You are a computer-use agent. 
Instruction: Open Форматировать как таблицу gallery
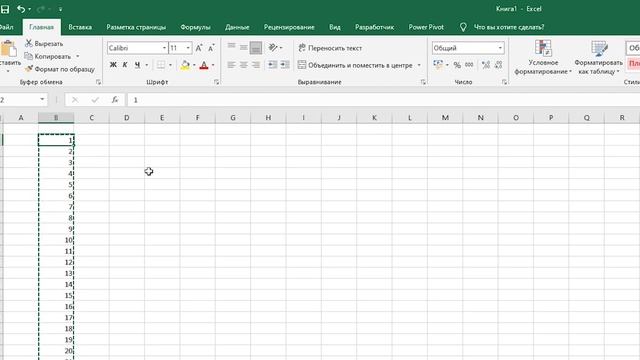(x=598, y=57)
